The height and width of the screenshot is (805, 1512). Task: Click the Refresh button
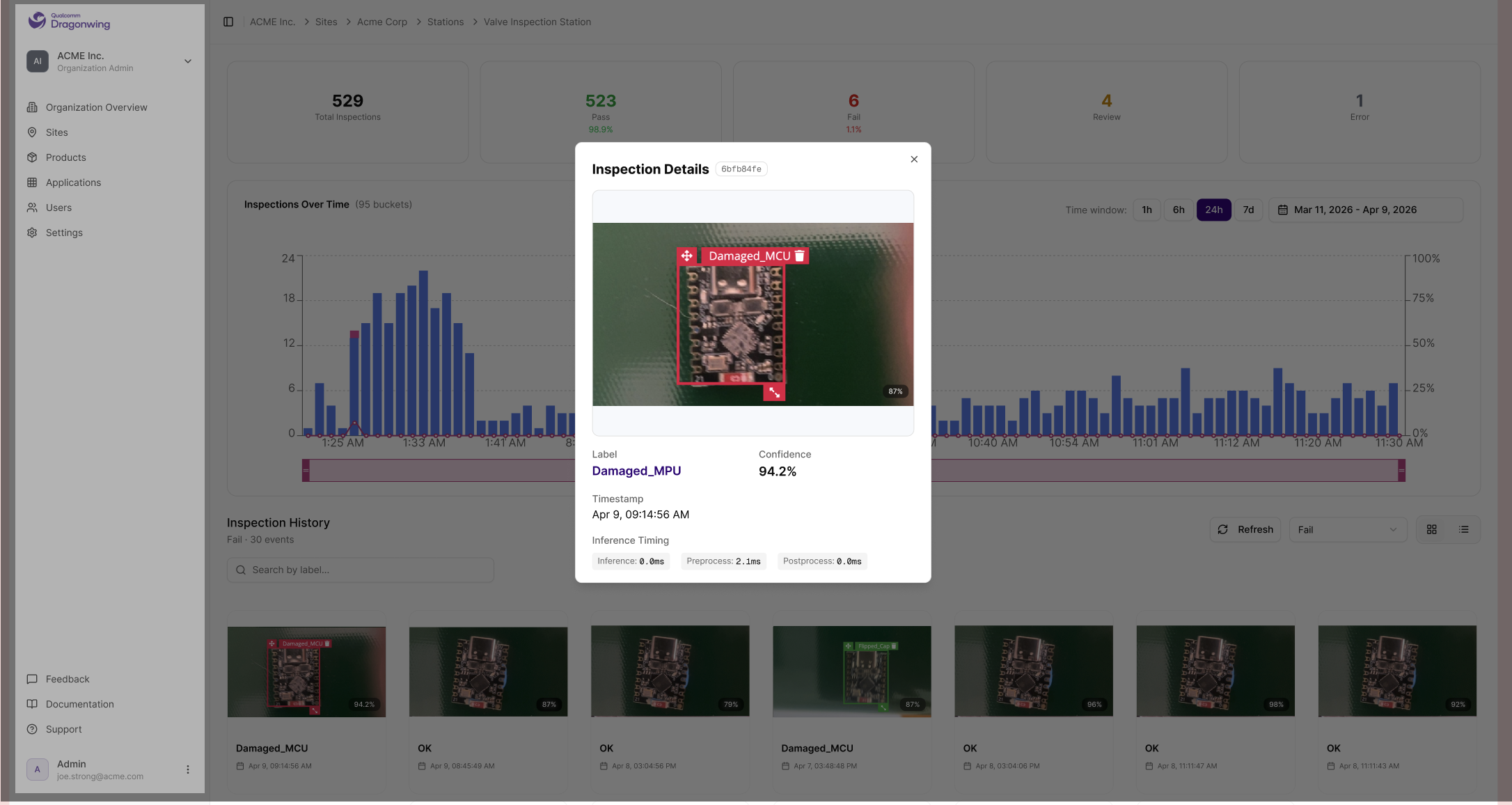click(1245, 530)
